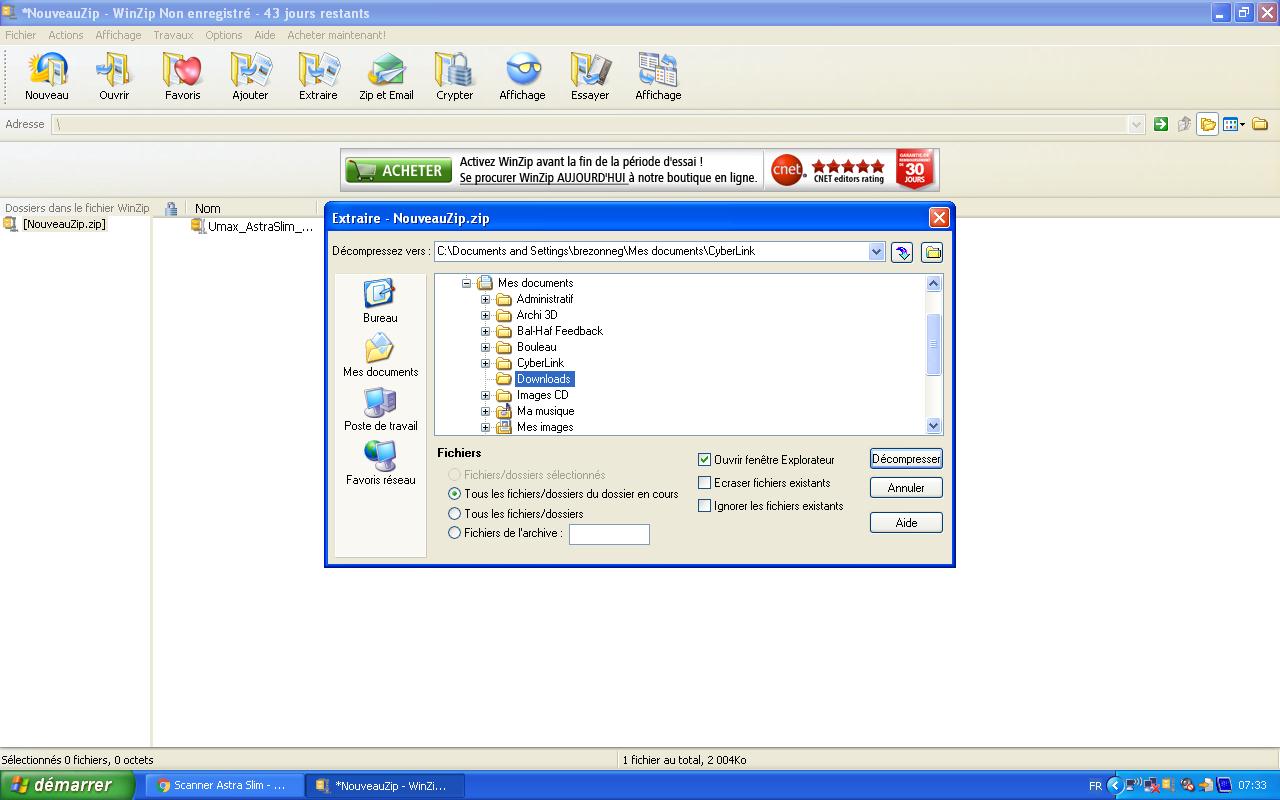Click the wireless network tray icon
The height and width of the screenshot is (800, 1280).
[1133, 785]
